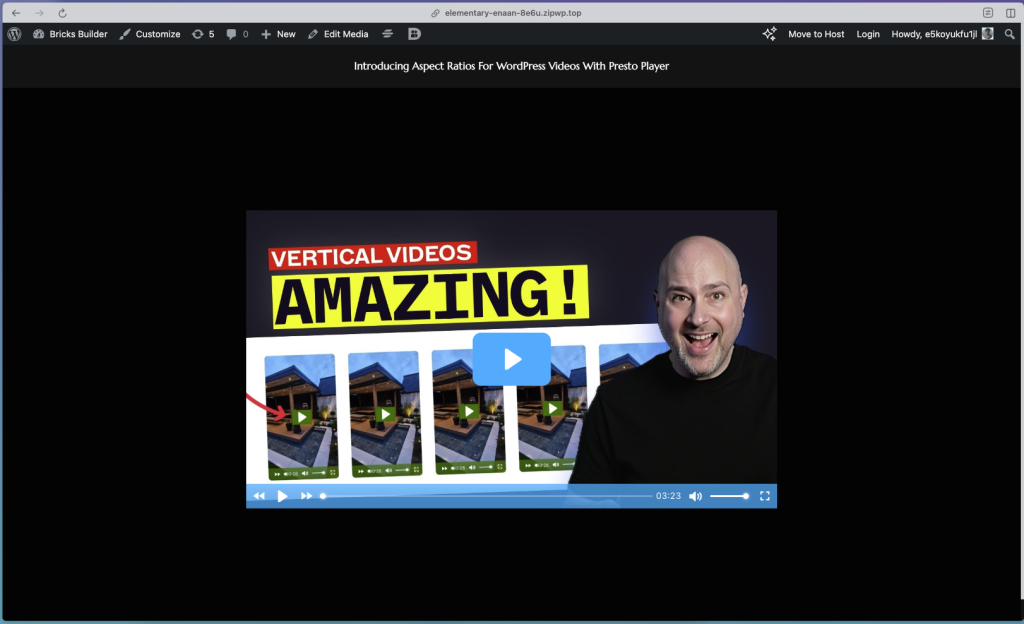
Task: Open the reader view icon in browser toolbar
Action: pos(987,13)
